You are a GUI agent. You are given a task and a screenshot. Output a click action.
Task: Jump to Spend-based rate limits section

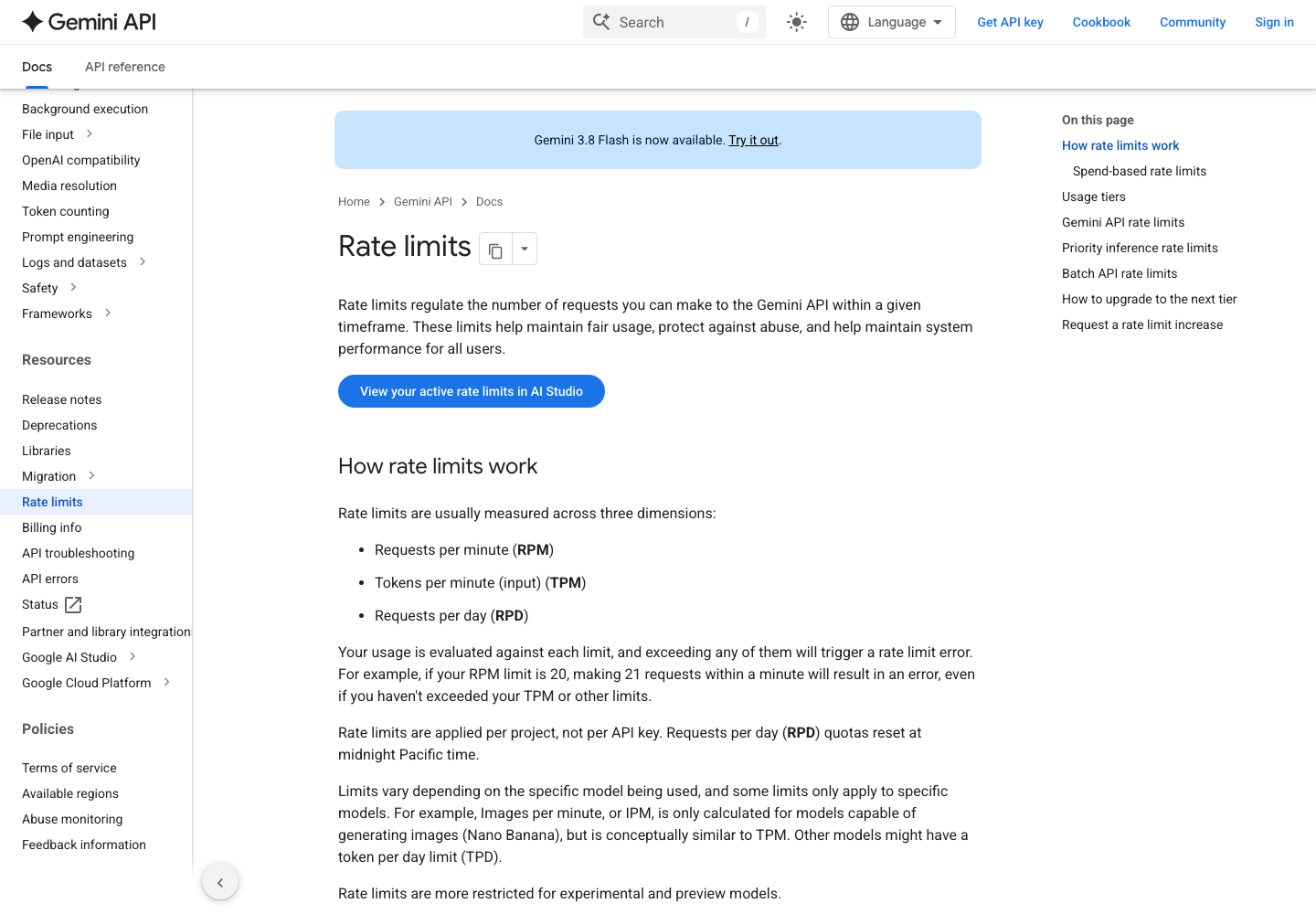(x=1140, y=171)
